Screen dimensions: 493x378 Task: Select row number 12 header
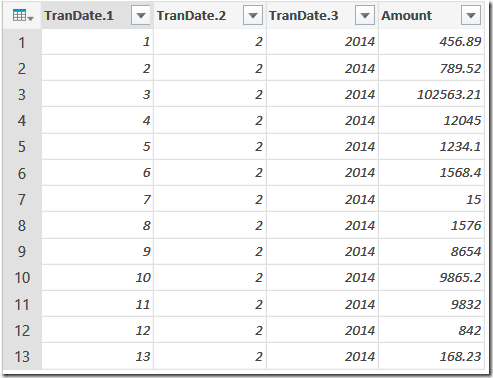[x=22, y=330]
